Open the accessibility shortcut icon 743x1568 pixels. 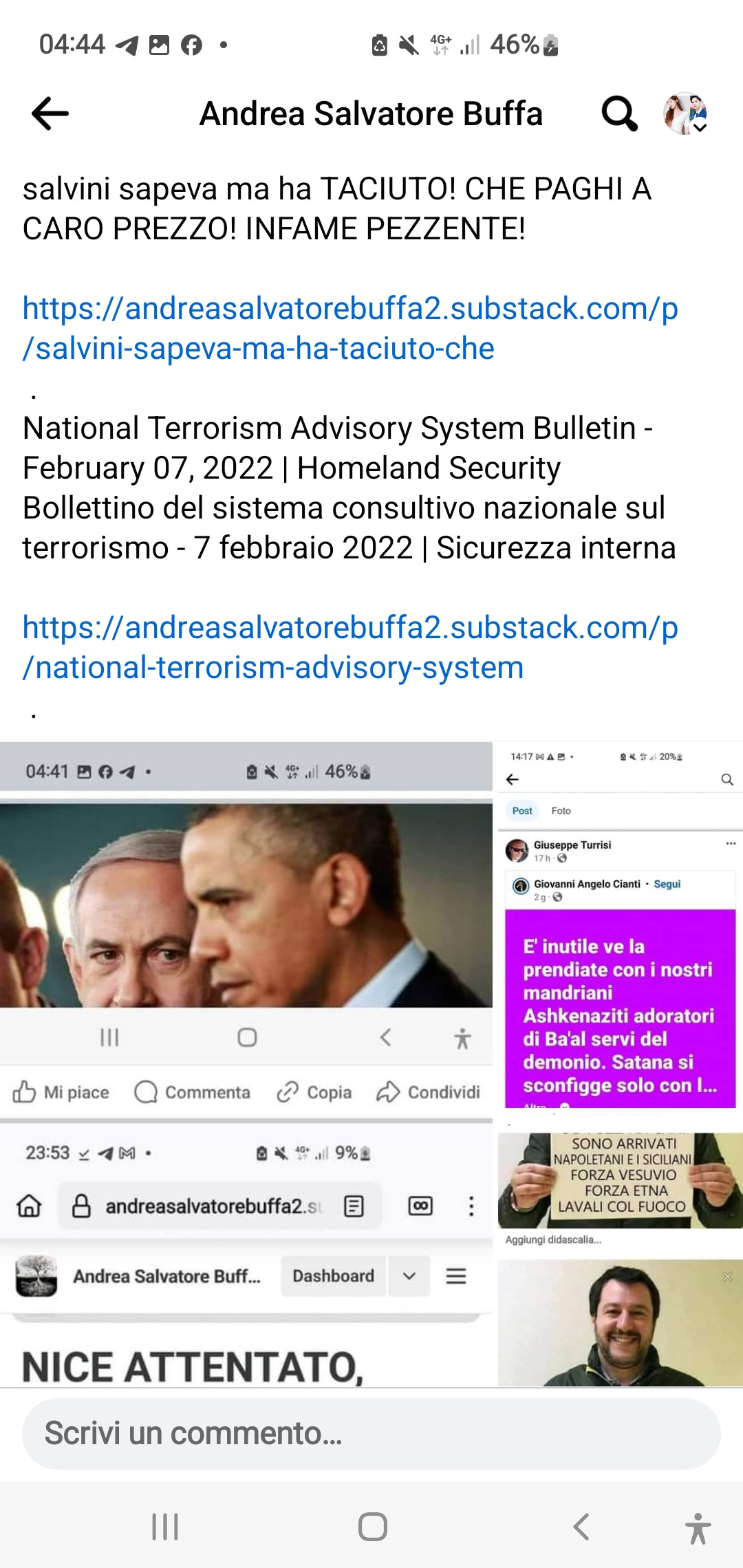[698, 1528]
